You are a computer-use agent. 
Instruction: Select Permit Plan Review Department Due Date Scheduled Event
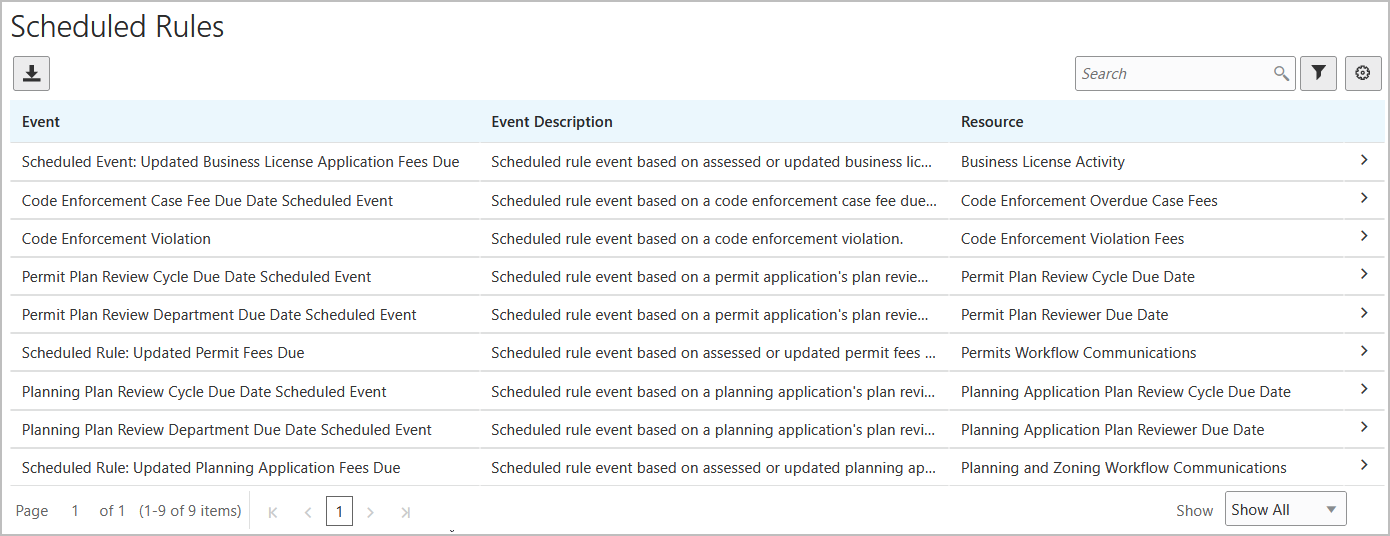click(x=219, y=315)
